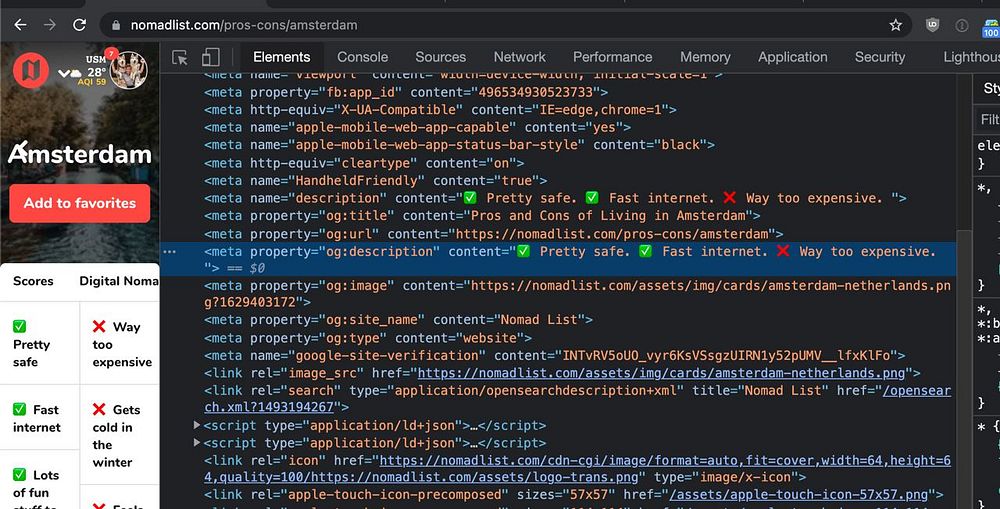Select the X-UA-Compatible meta row
The height and width of the screenshot is (509, 1000).
coord(440,110)
